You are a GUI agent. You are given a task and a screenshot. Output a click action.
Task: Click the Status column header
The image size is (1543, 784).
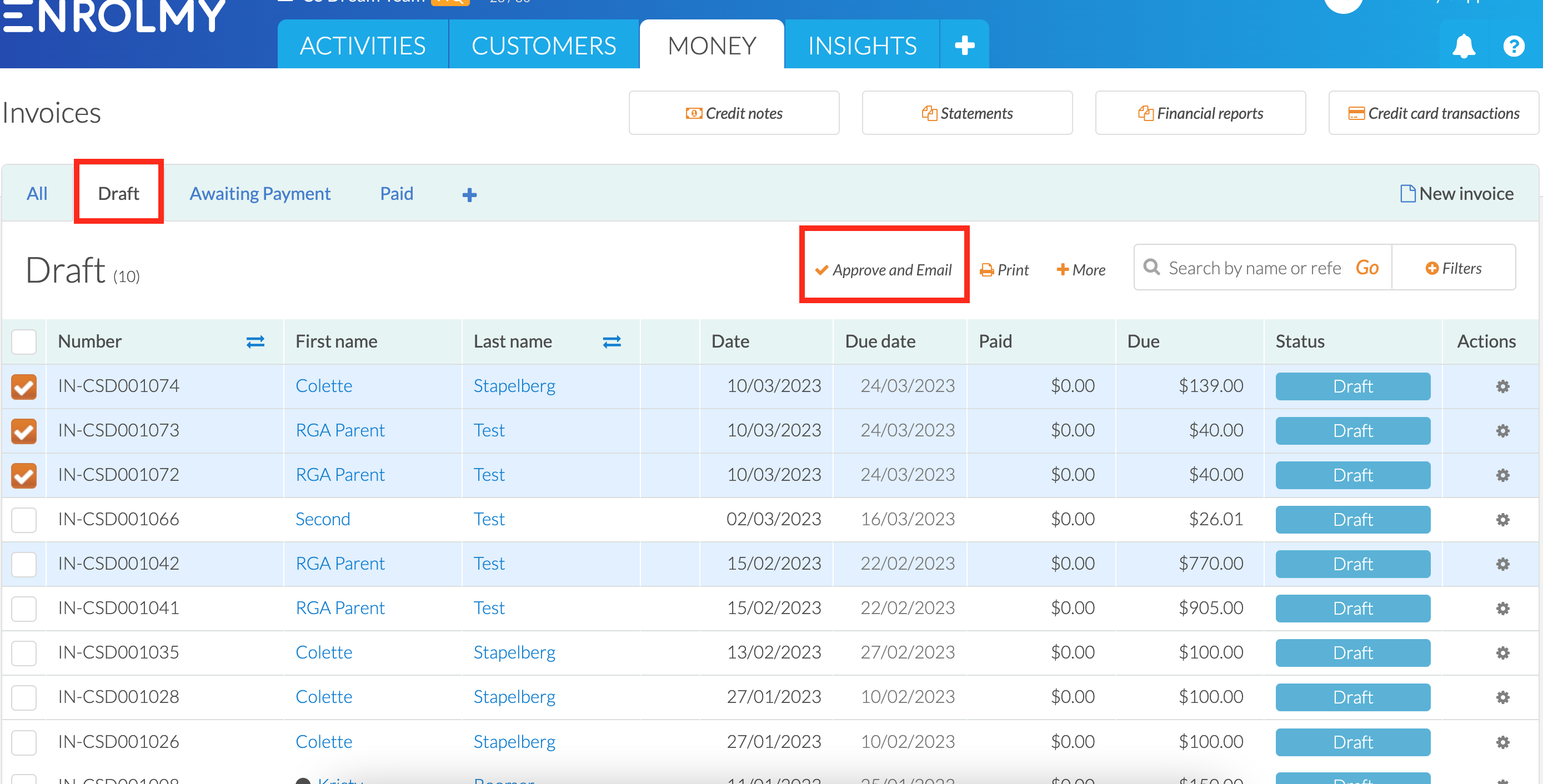point(1300,341)
